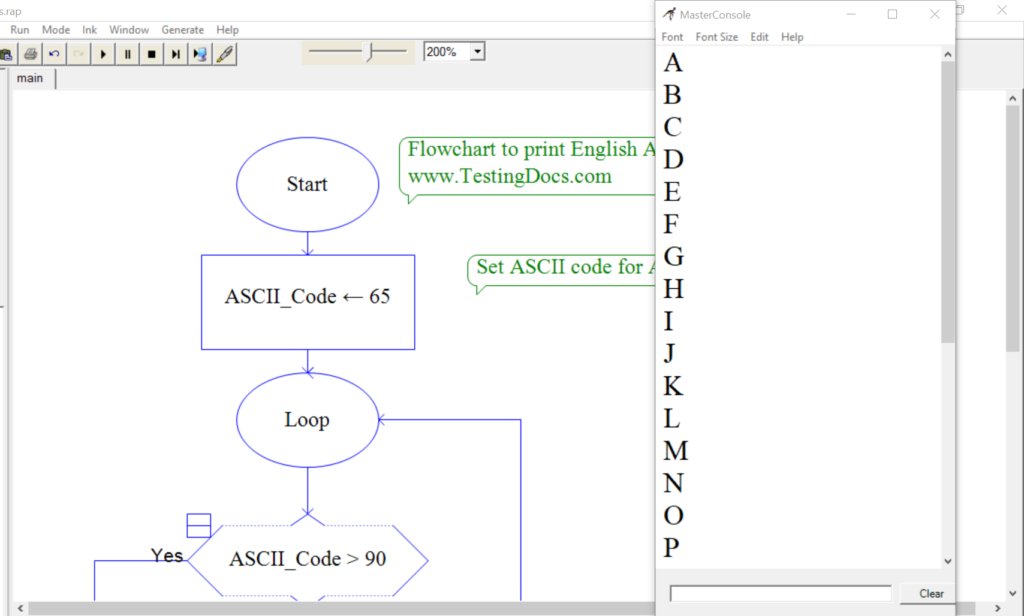Open the Generate menu
The height and width of the screenshot is (616, 1024).
[x=182, y=29]
